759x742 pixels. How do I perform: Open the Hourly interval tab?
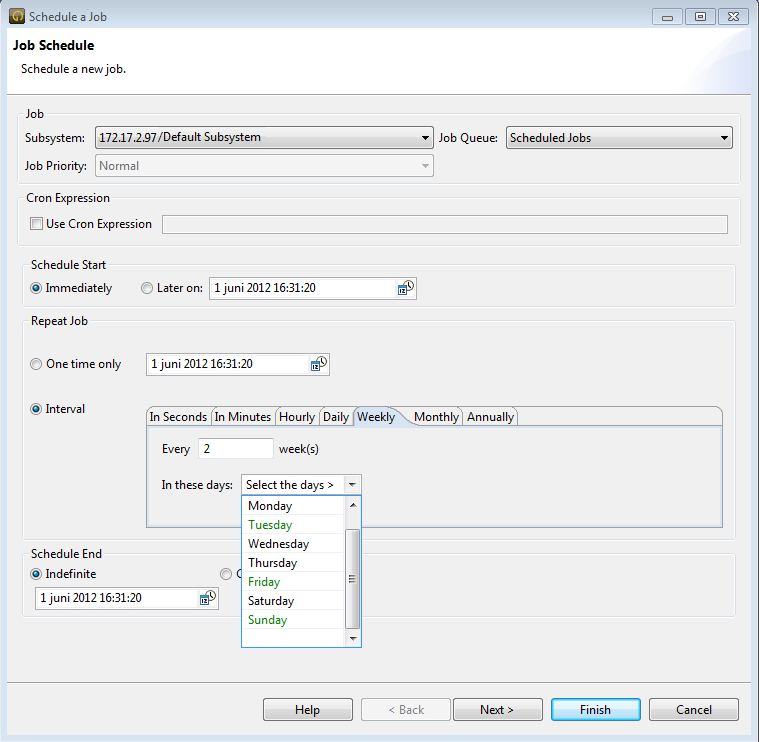(297, 417)
